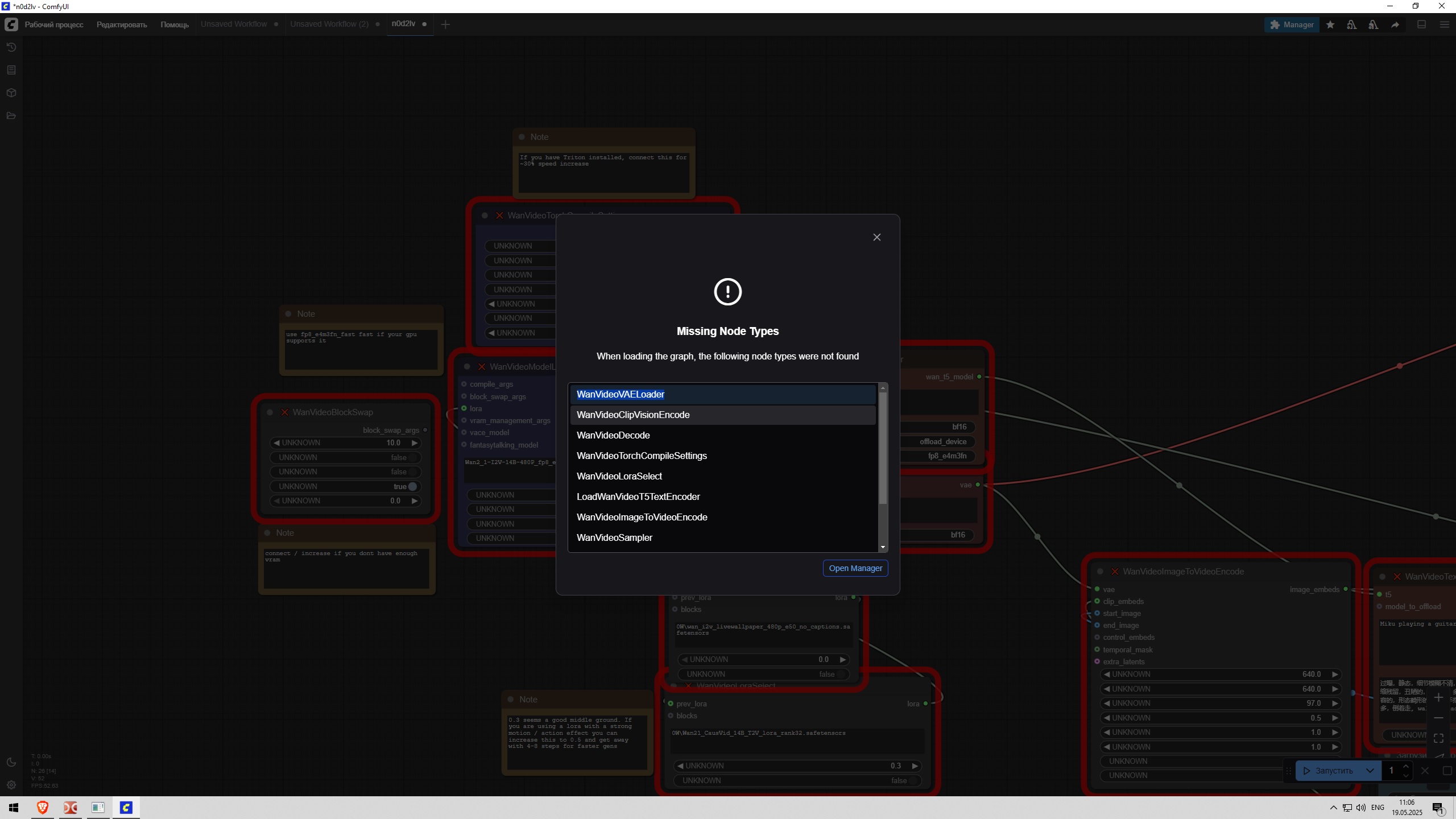The height and width of the screenshot is (819, 1456).
Task: Zoom in on the canvas with plus
Action: pos(1438,697)
